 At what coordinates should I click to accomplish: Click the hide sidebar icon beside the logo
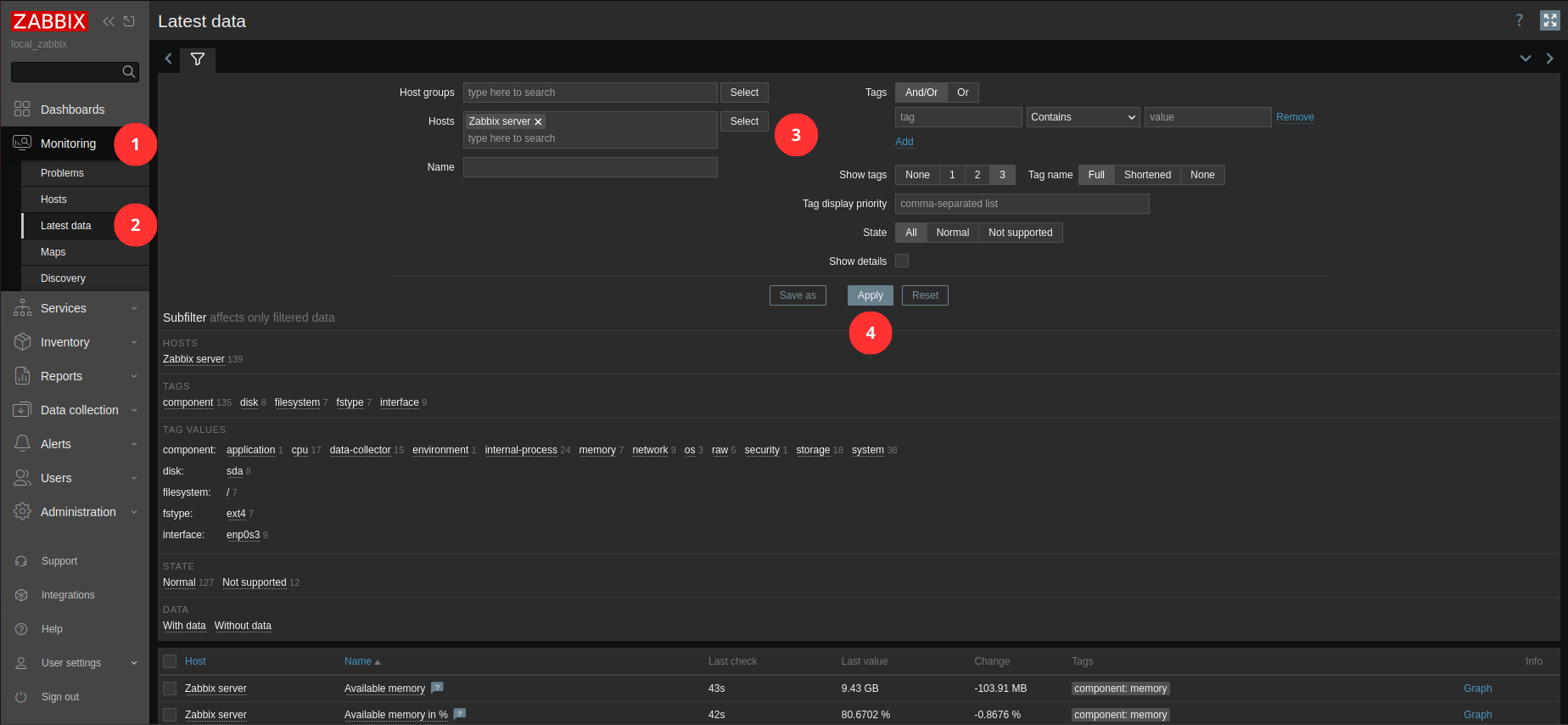[129, 21]
